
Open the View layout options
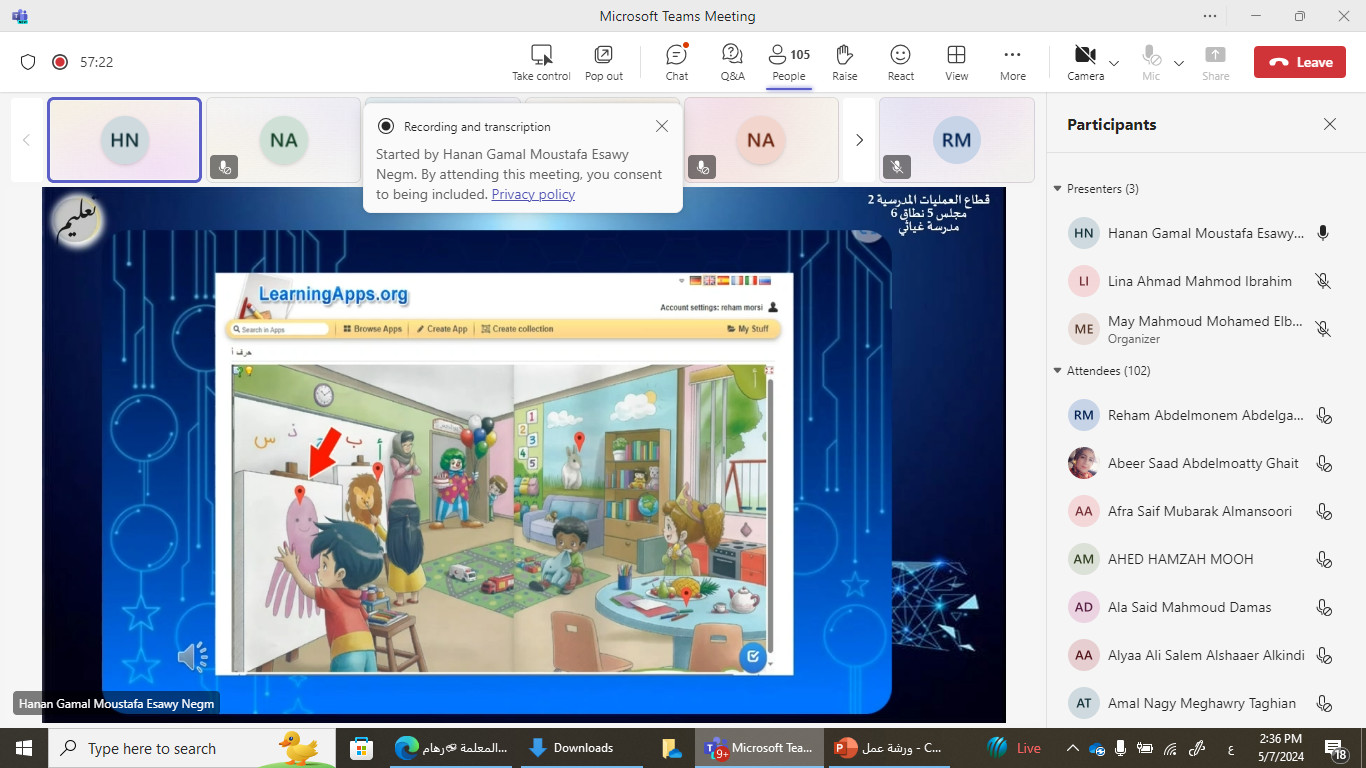click(x=957, y=62)
